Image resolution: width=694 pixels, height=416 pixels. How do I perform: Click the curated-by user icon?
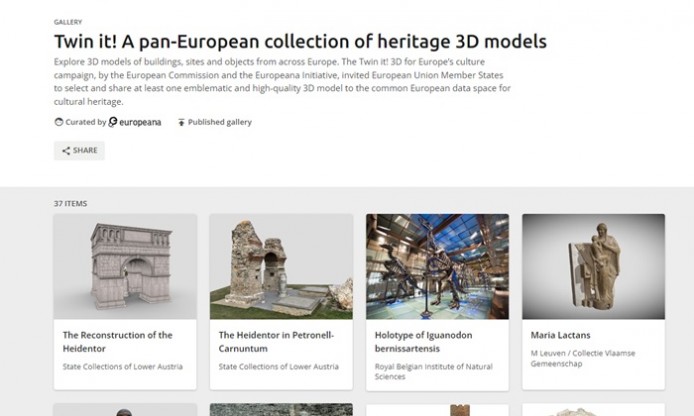point(58,122)
